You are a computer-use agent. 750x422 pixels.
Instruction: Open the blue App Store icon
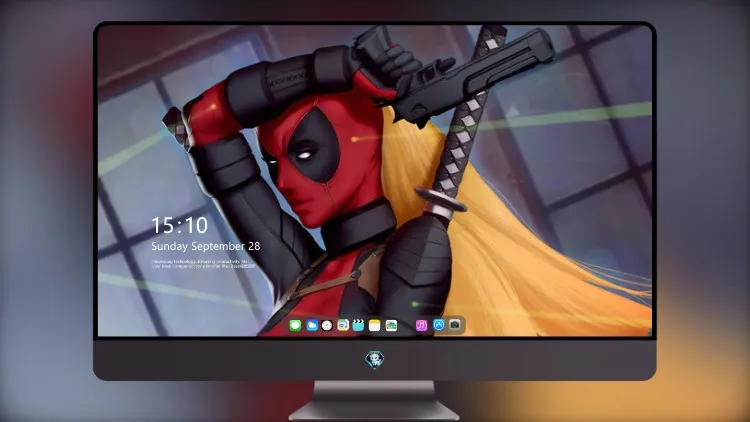pyautogui.click(x=439, y=325)
